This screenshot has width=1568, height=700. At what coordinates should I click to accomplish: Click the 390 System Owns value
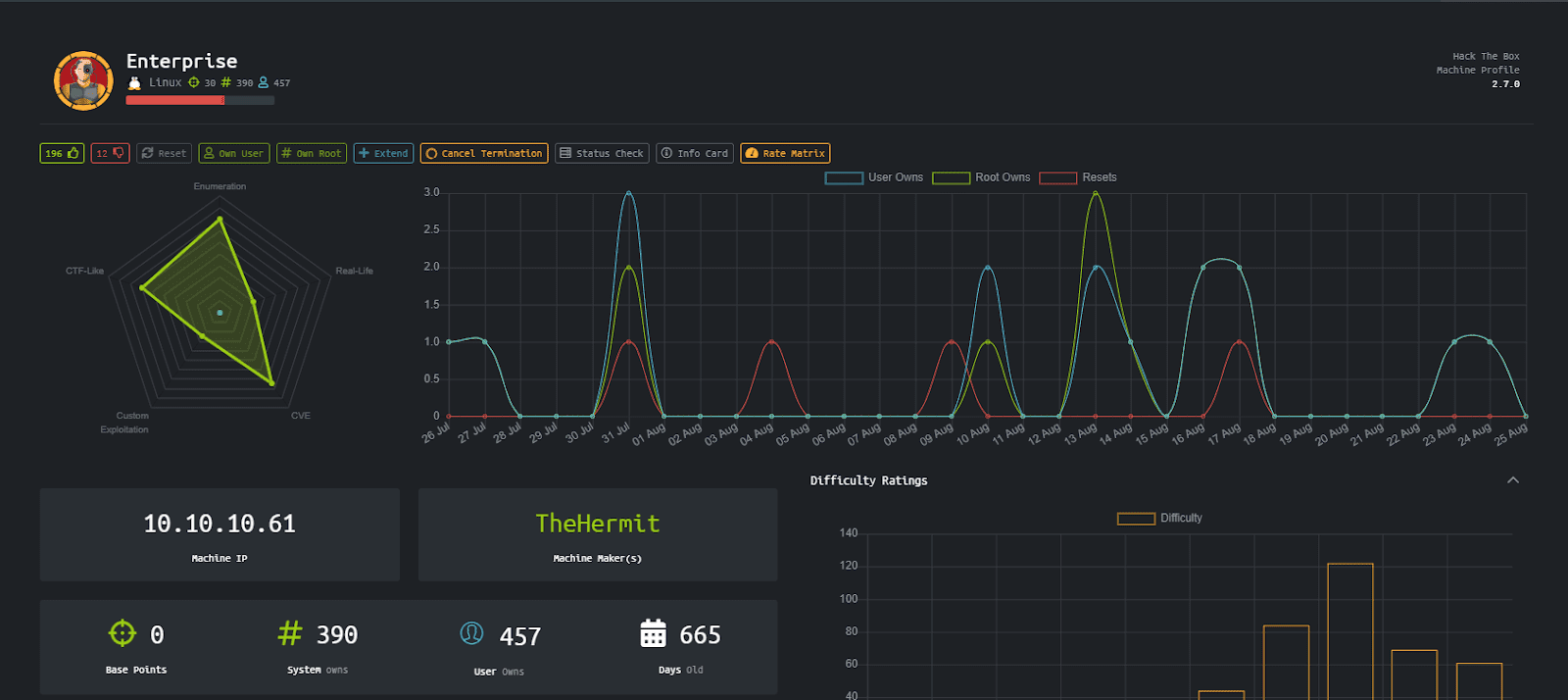[337, 635]
